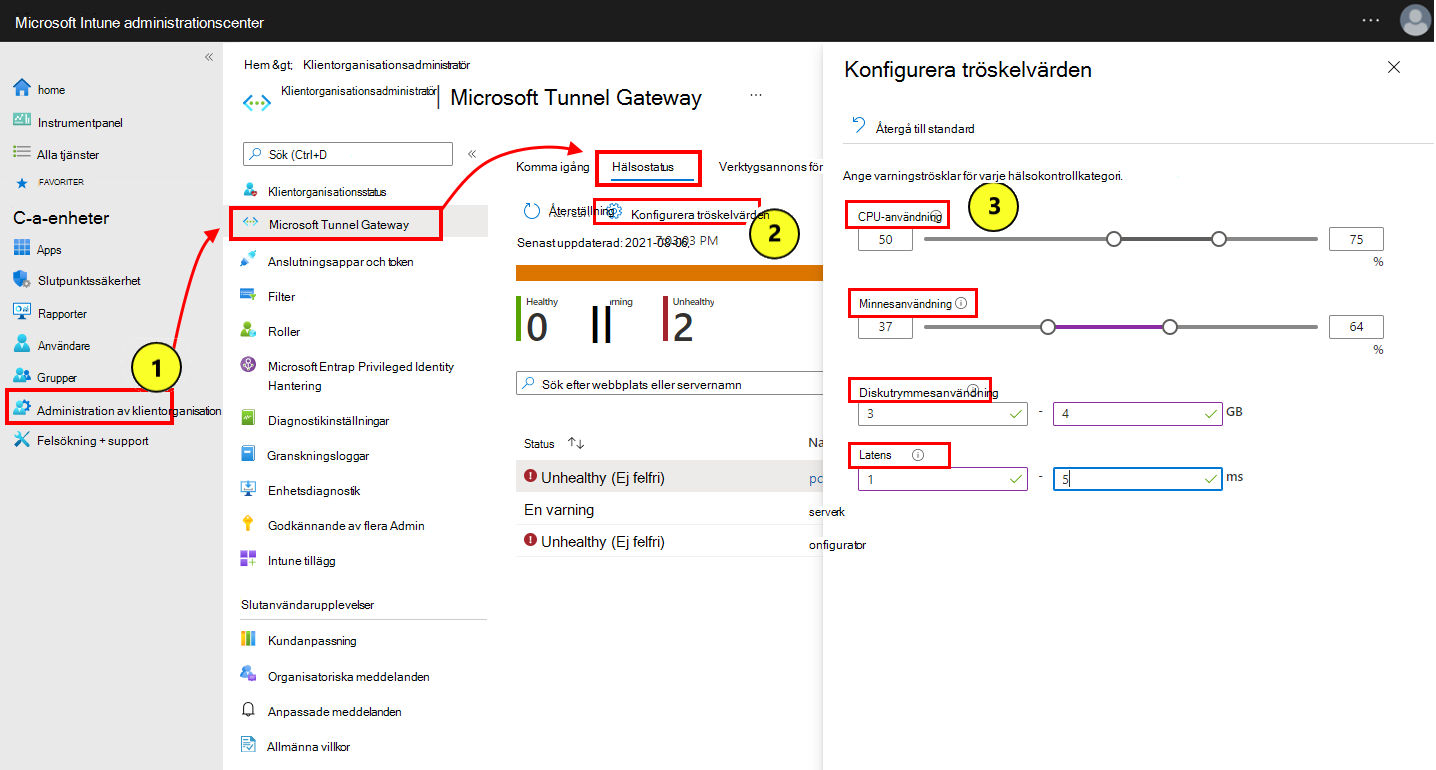This screenshot has height=770, width=1436.
Task: Close the Konfigurera tröskelvärden panel
Action: 1394,67
